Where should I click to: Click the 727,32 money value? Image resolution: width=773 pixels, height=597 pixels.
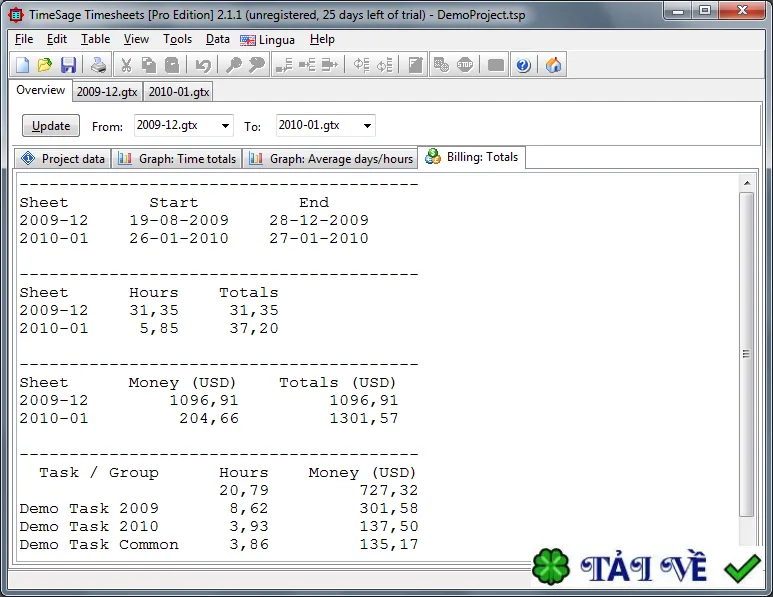pyautogui.click(x=388, y=491)
